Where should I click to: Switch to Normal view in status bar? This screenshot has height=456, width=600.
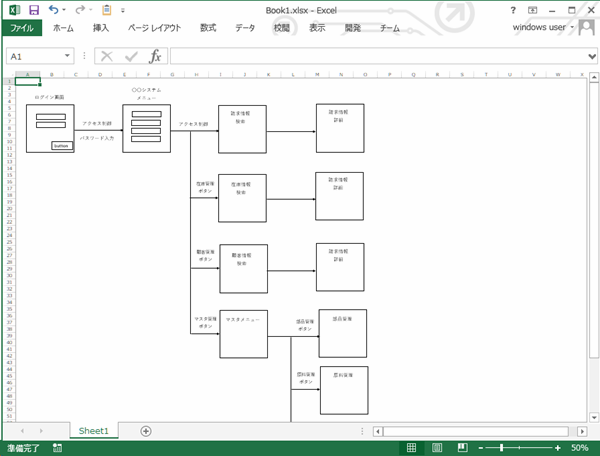[411, 448]
